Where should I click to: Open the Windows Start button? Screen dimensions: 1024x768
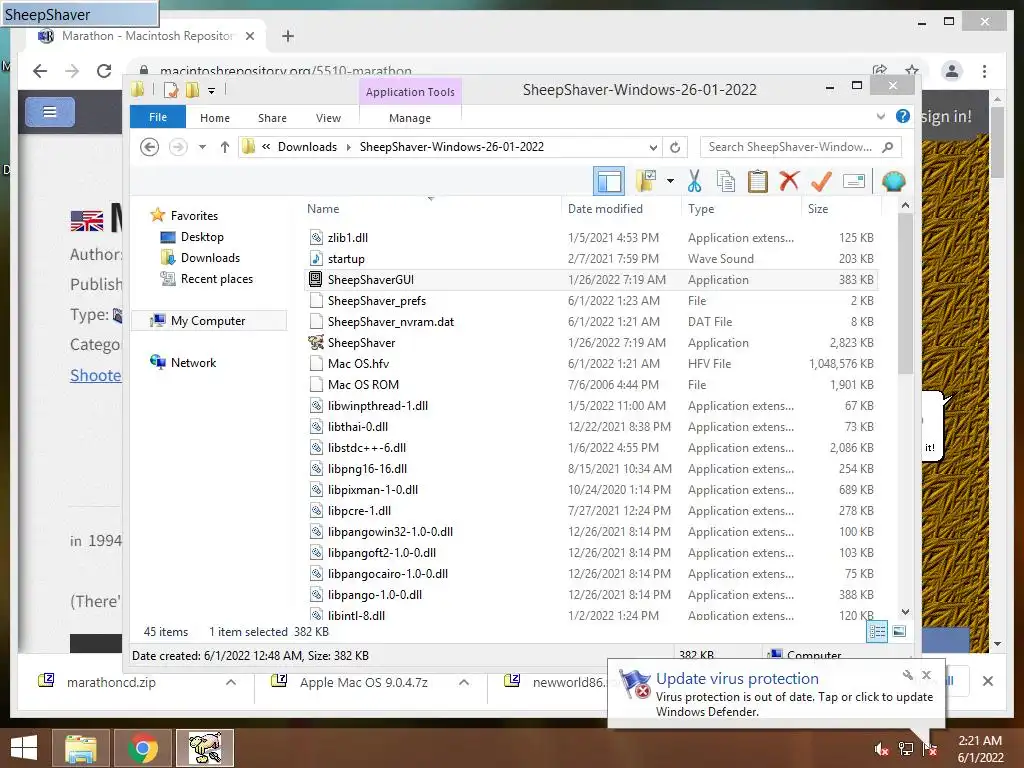click(x=24, y=748)
